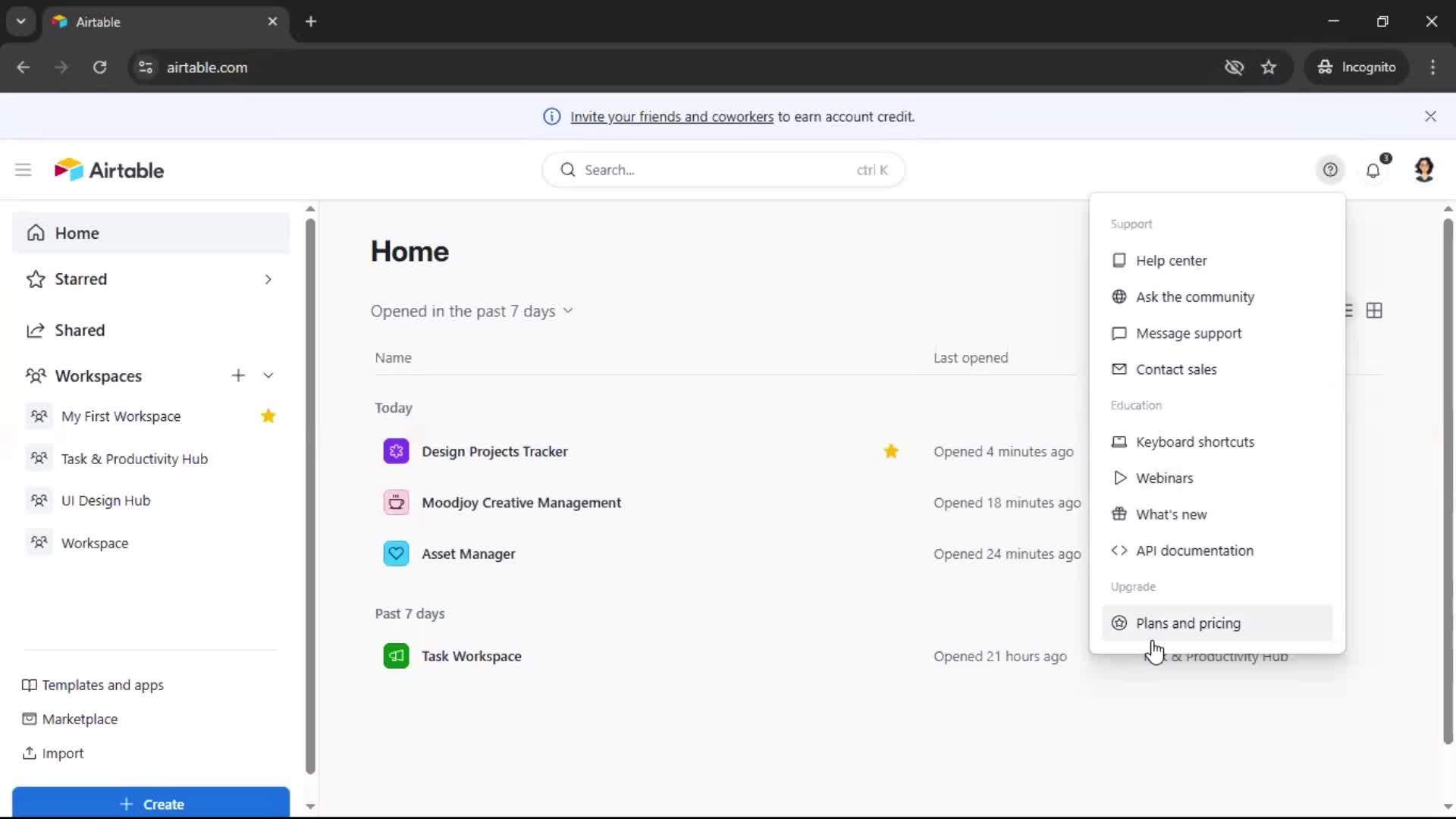
Task: Click the Airtable logo
Action: pos(109,170)
